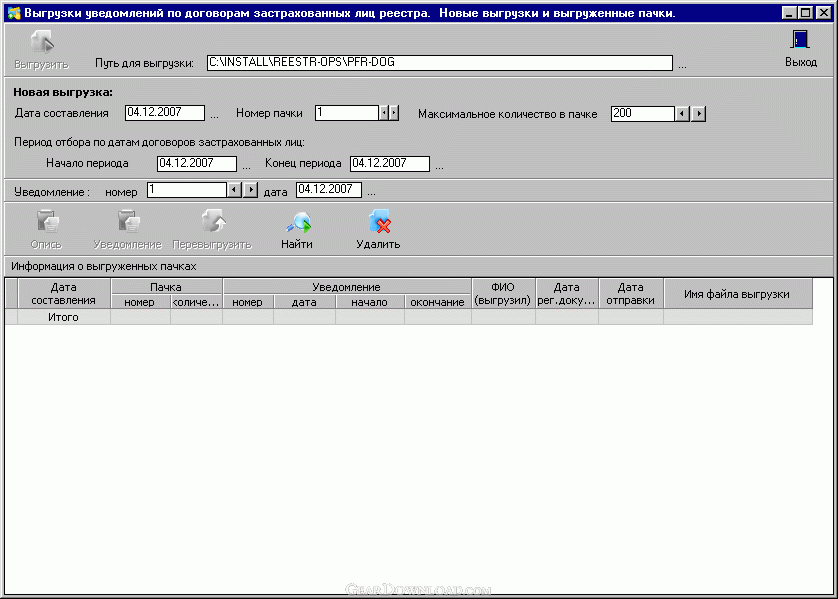Click the Удалить delete icon

click(379, 222)
